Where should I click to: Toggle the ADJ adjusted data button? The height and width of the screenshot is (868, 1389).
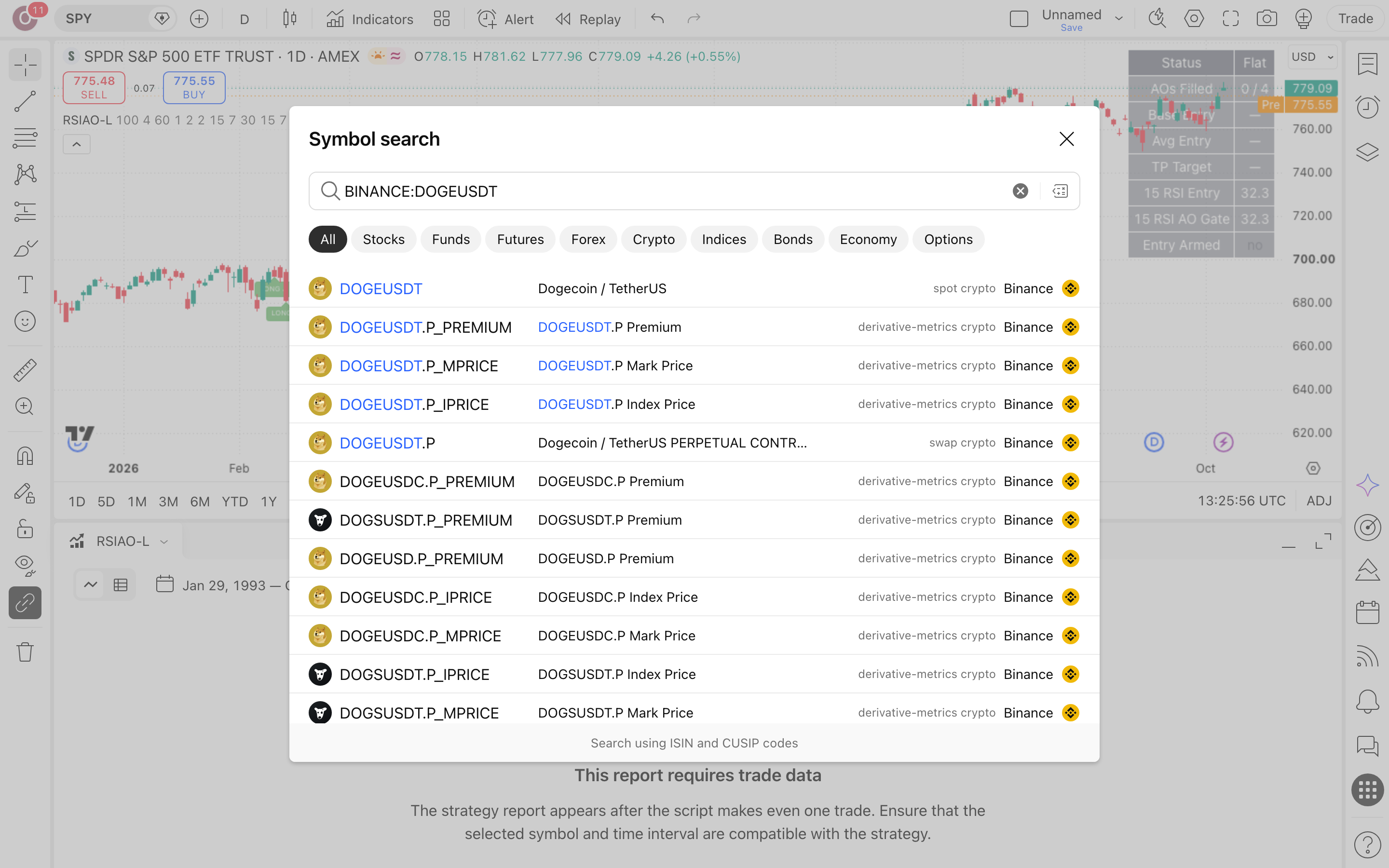[1319, 501]
